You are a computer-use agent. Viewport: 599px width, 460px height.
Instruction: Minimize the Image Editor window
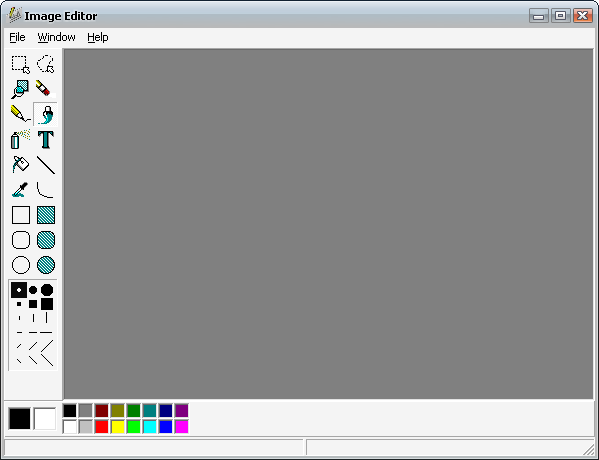coord(539,16)
